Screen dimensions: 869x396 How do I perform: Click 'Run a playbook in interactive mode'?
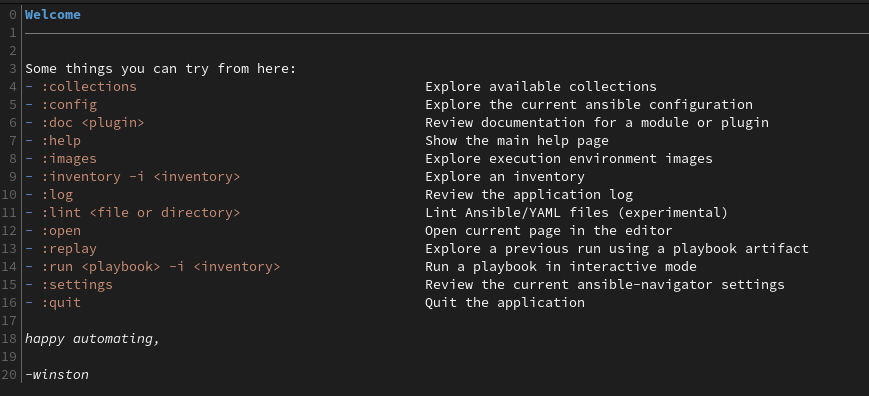pyautogui.click(x=561, y=267)
